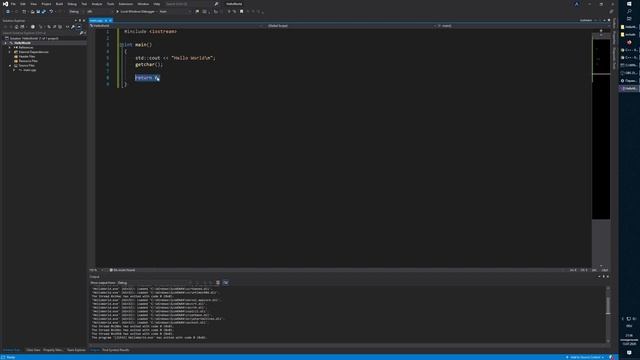This screenshot has width=640, height=360.
Task: Click the editor zoom percentage dropdown
Action: coord(96,270)
